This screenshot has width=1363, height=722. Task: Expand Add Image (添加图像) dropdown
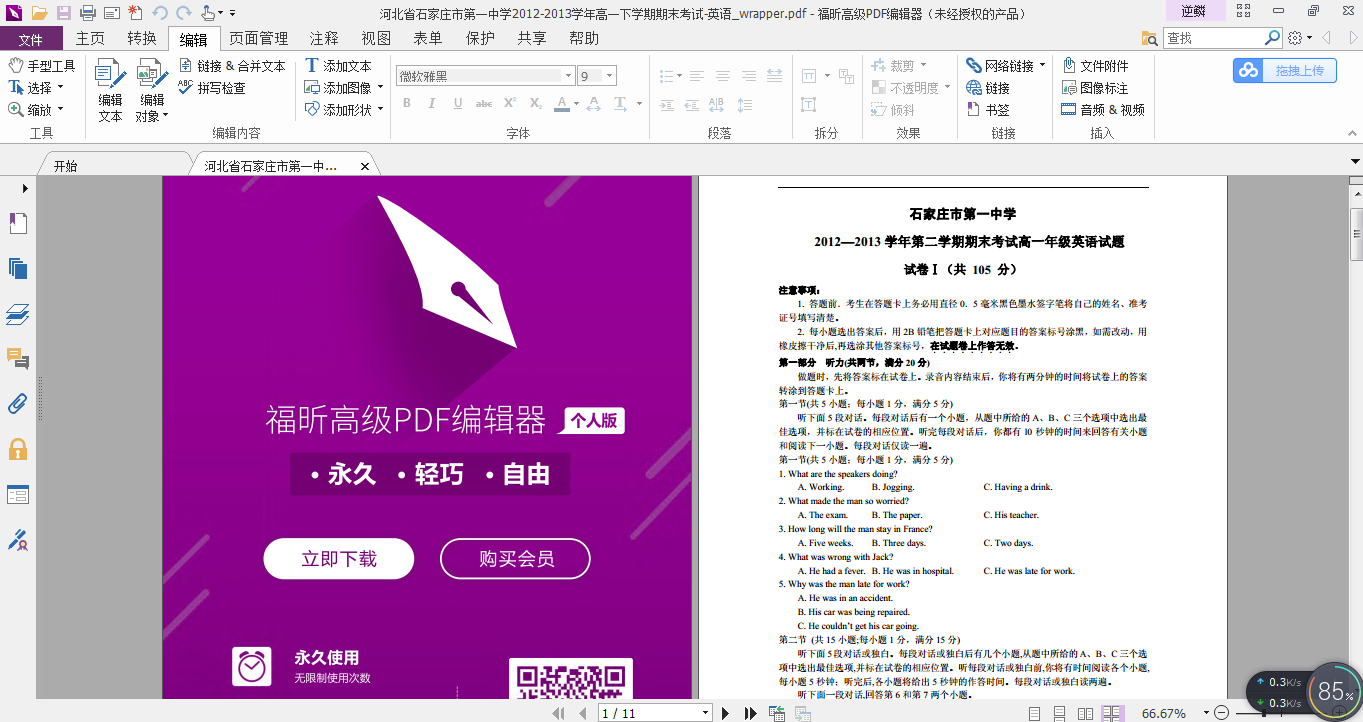click(381, 88)
